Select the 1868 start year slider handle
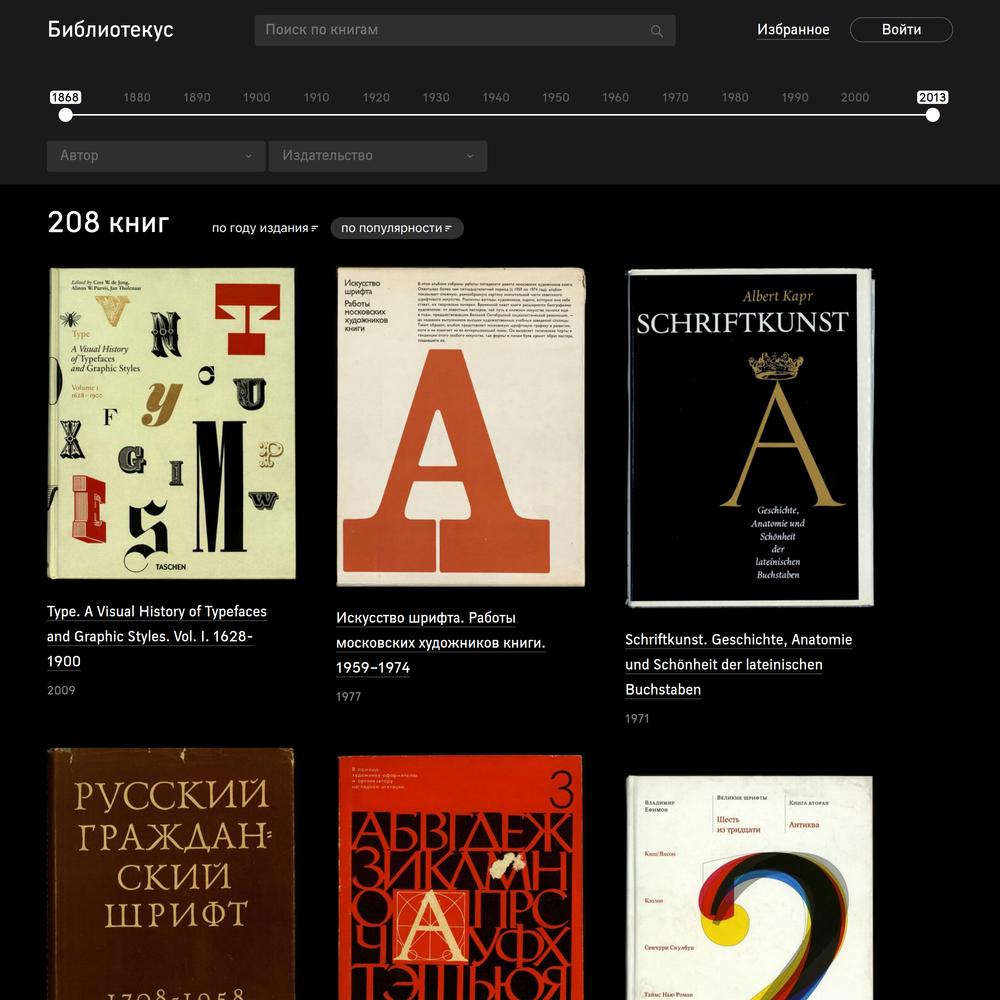This screenshot has height=1000, width=1000. 65,115
